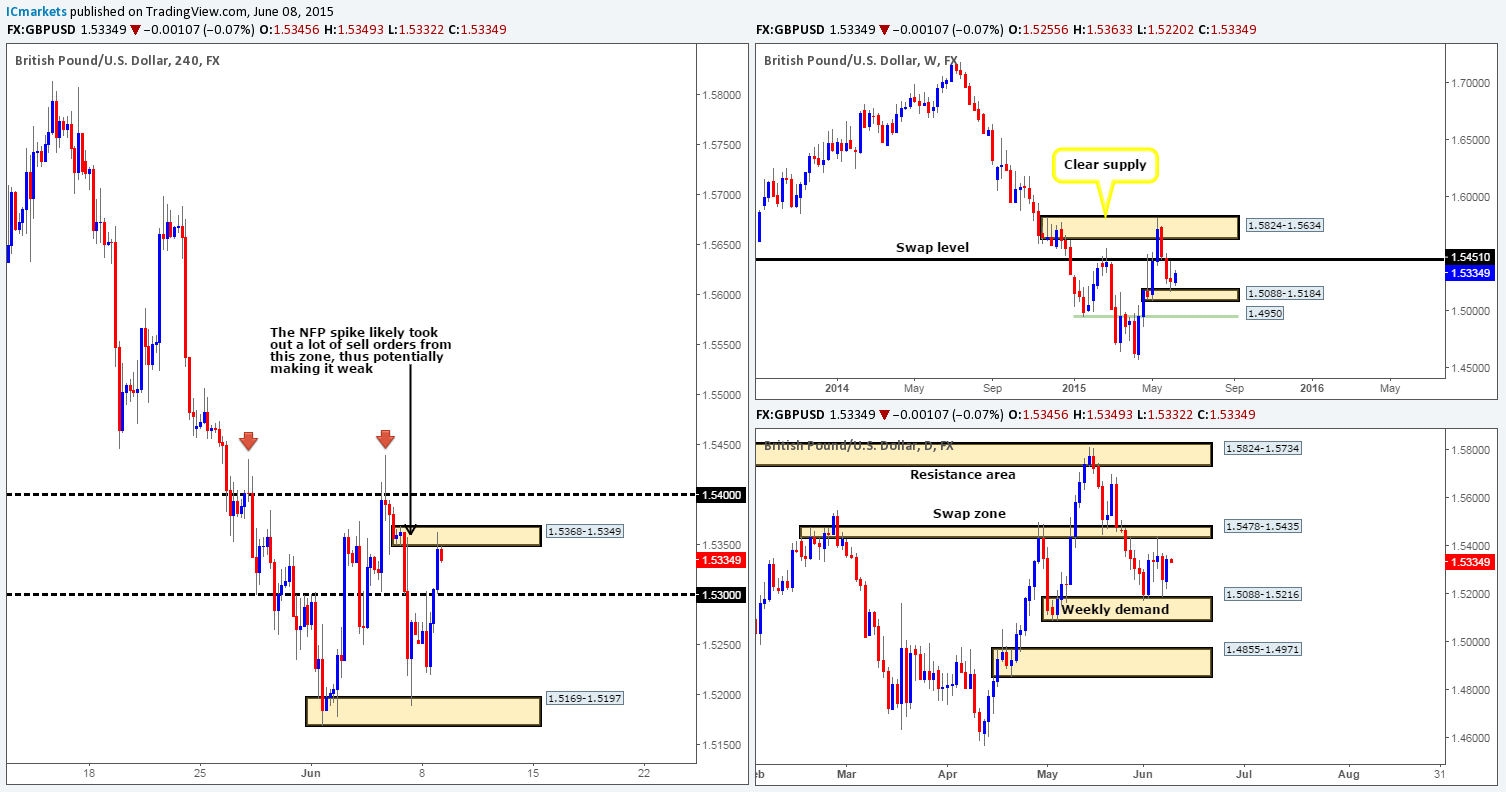Click the red 1.53349 price tag on 240 chart

pyautogui.click(x=720, y=560)
